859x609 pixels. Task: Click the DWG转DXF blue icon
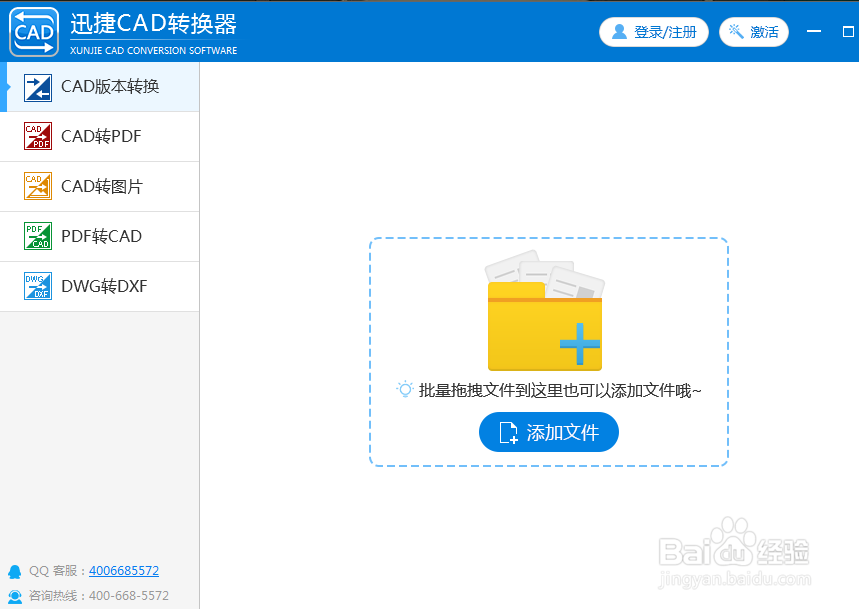coord(38,286)
